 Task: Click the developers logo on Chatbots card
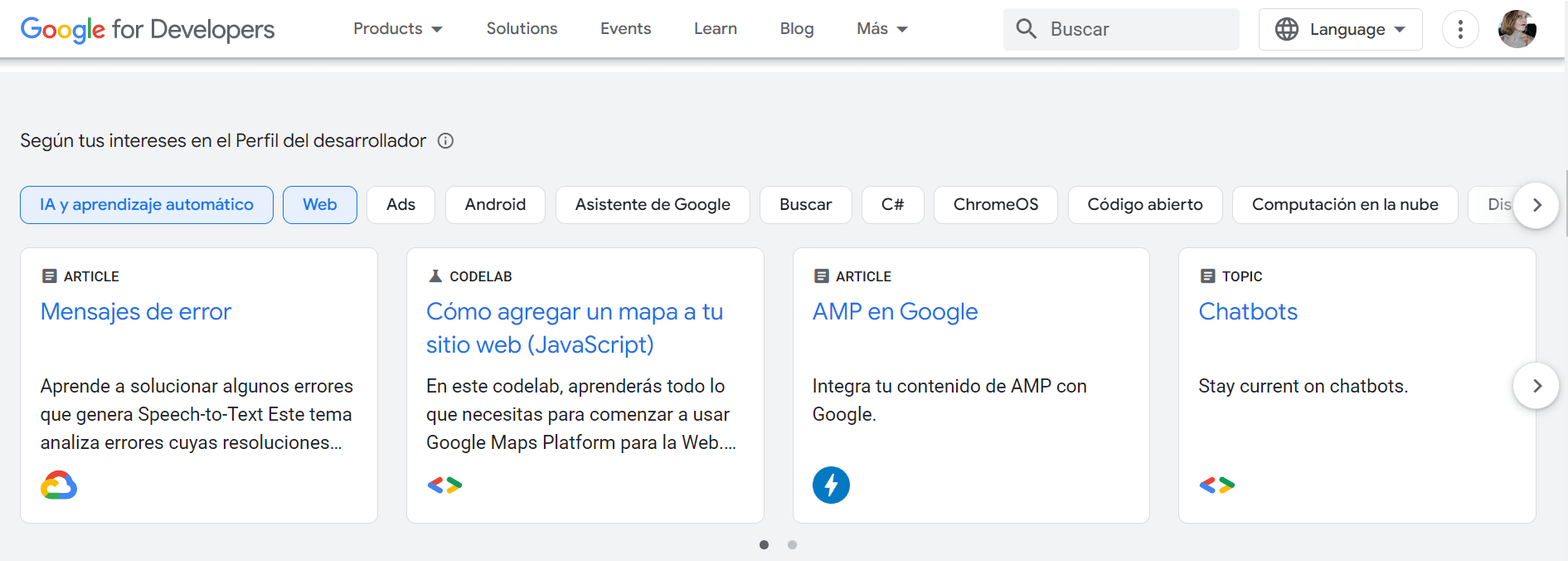[x=1216, y=485]
